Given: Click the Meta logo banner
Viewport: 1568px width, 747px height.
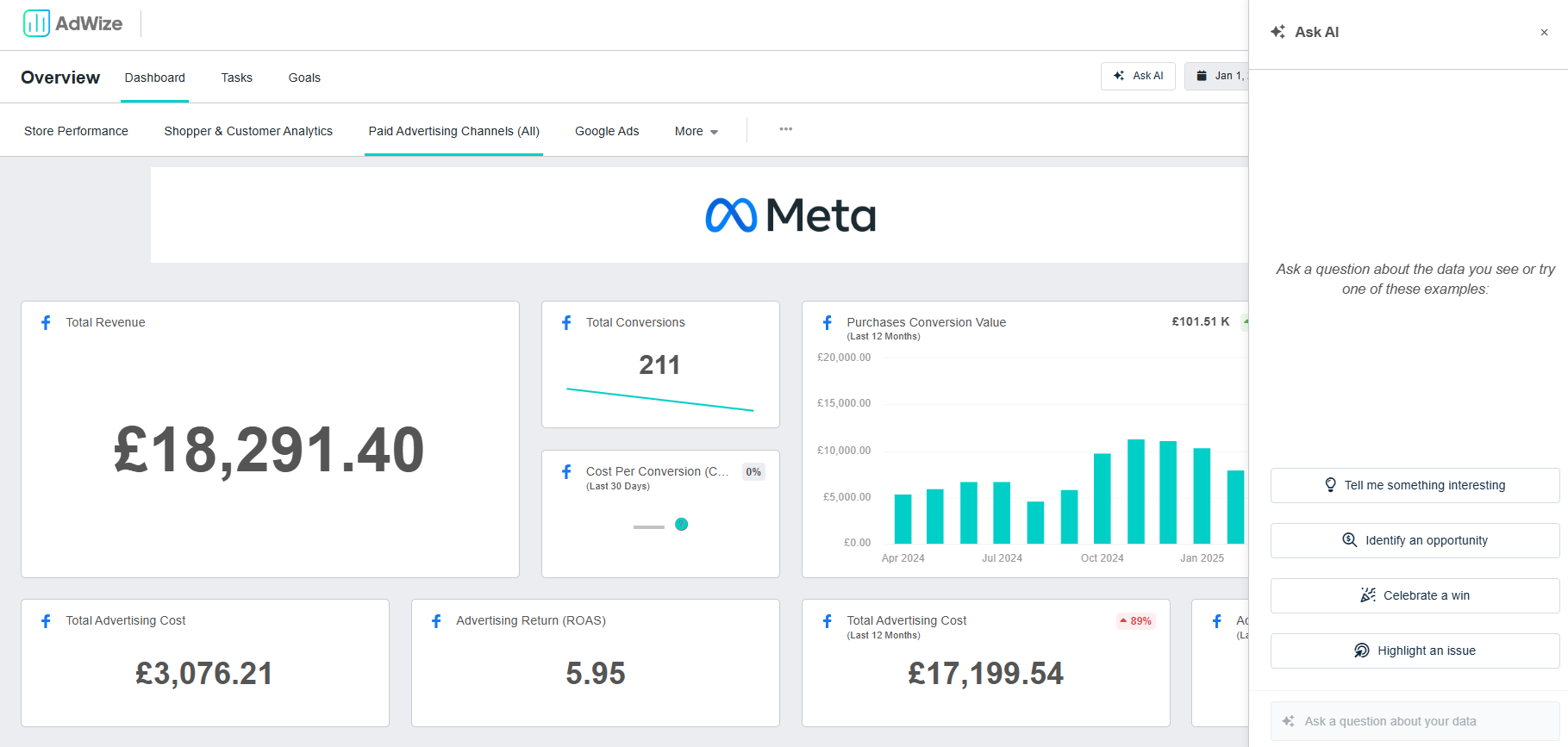Looking at the screenshot, I should tap(790, 215).
